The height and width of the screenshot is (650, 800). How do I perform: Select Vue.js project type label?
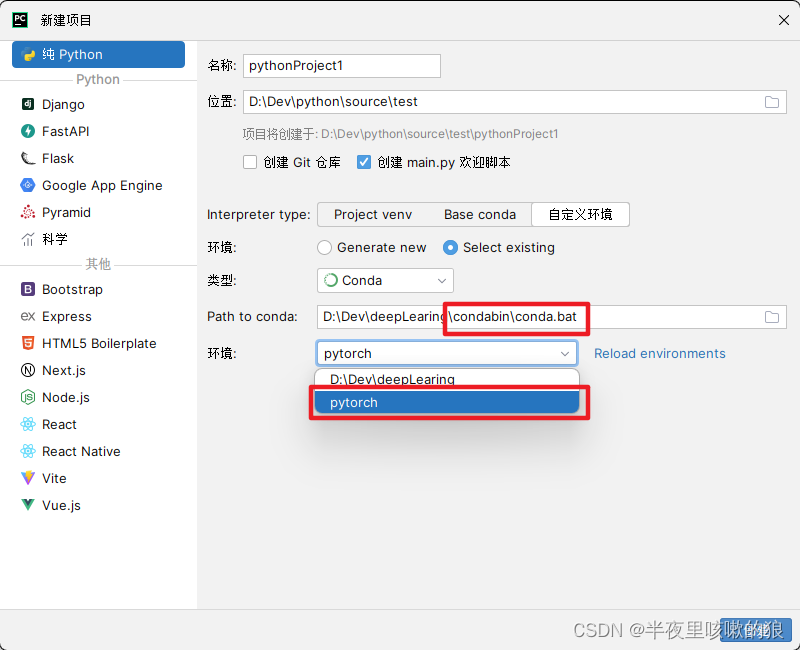click(61, 505)
